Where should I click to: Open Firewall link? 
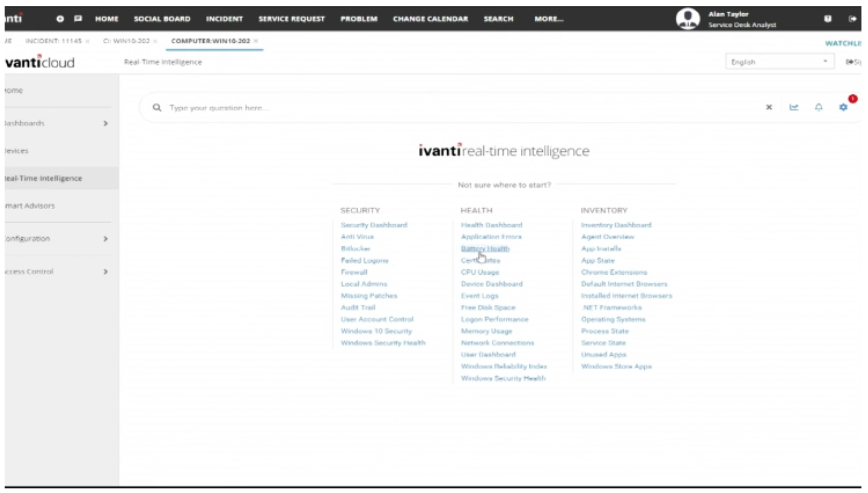click(354, 272)
